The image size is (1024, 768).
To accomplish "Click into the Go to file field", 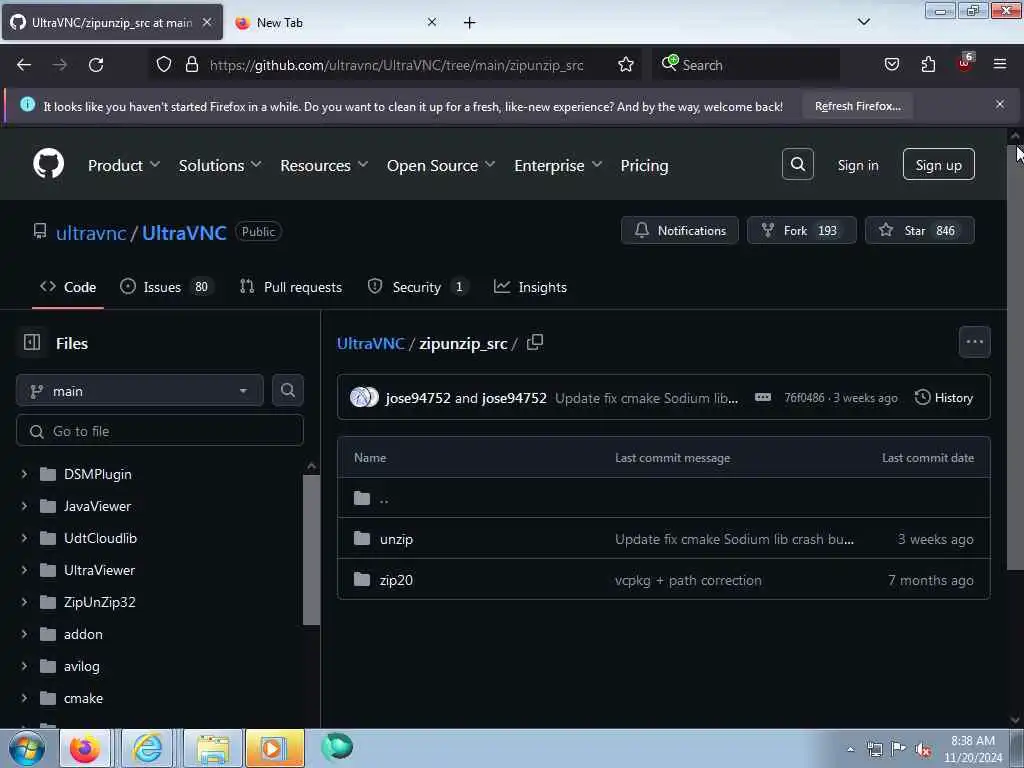I will click(x=159, y=431).
